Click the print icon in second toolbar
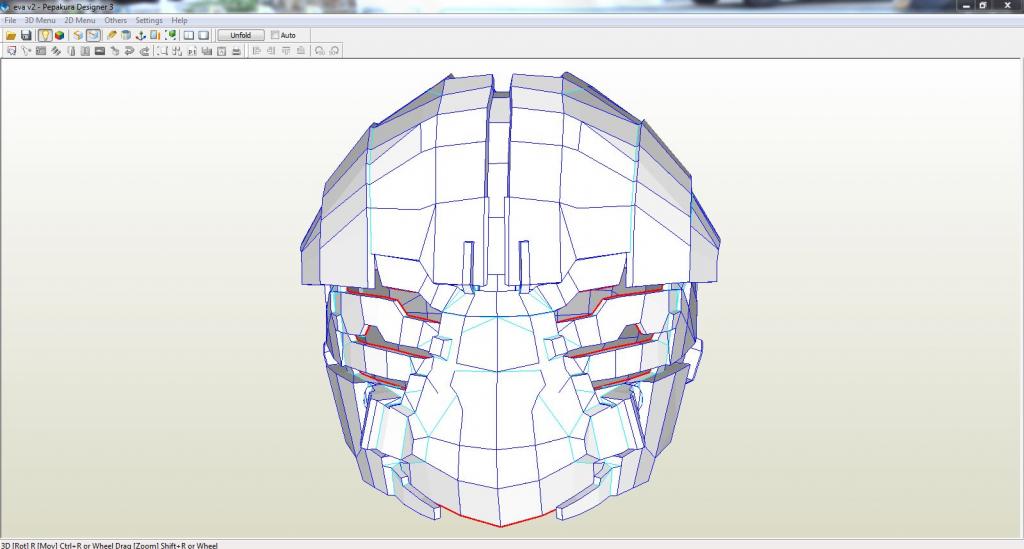 click(236, 51)
